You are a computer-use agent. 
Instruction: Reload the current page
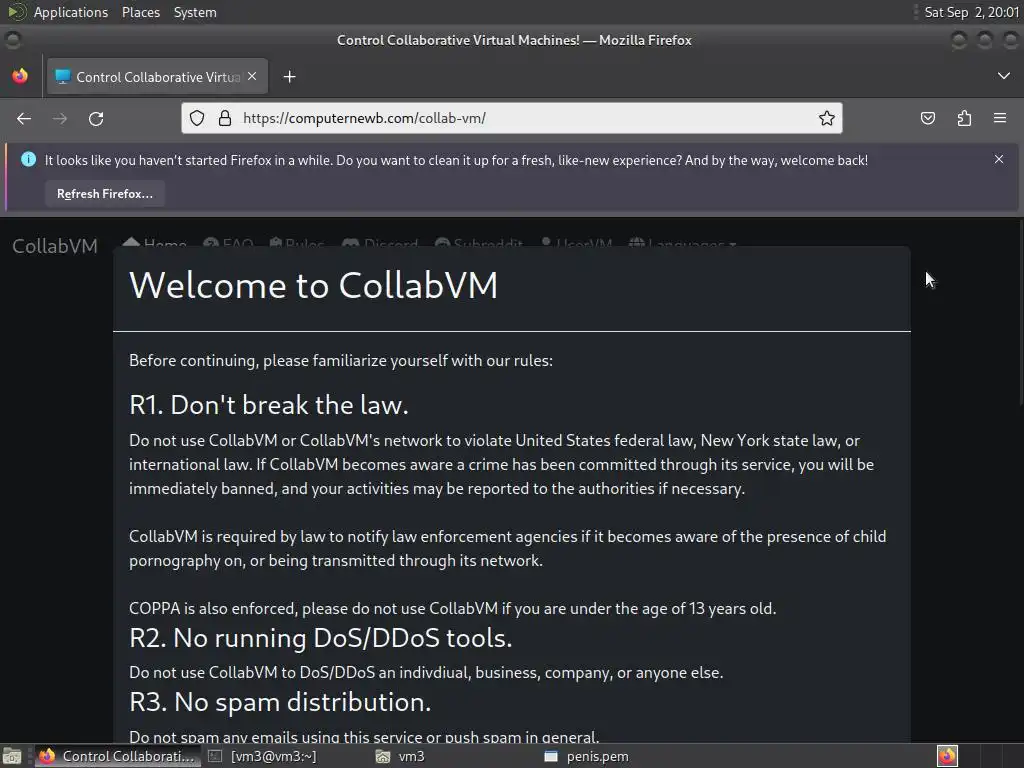96,118
